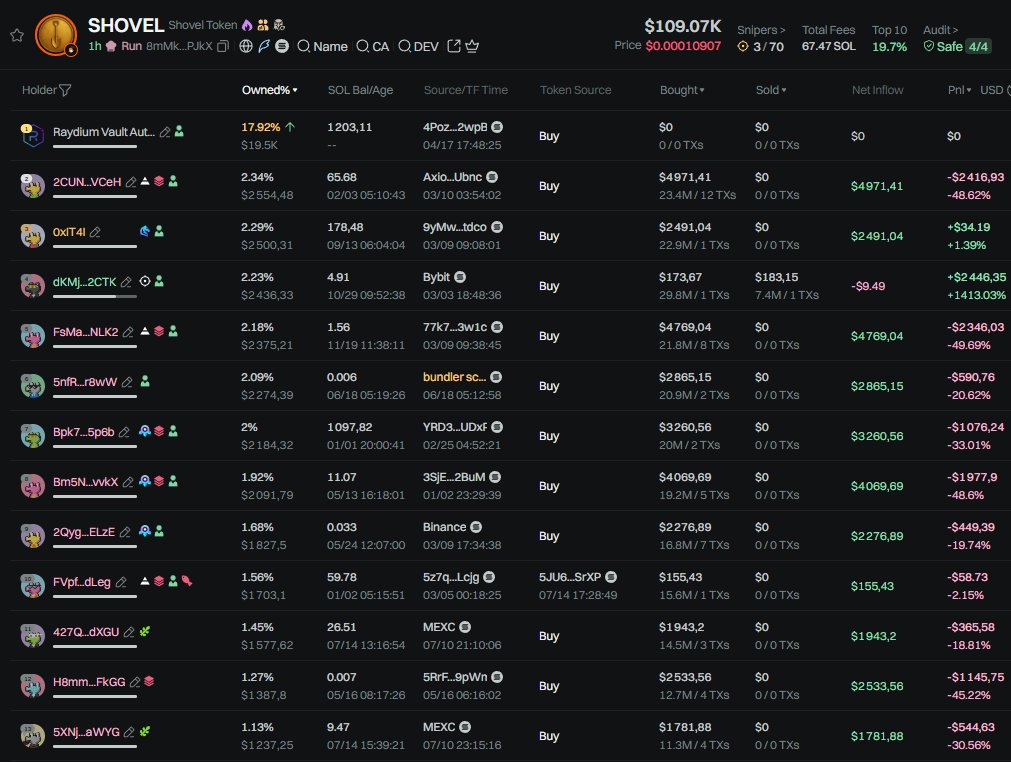Image resolution: width=1011 pixels, height=762 pixels.
Task: Select the 67.47 SOL total fees value
Action: [829, 46]
